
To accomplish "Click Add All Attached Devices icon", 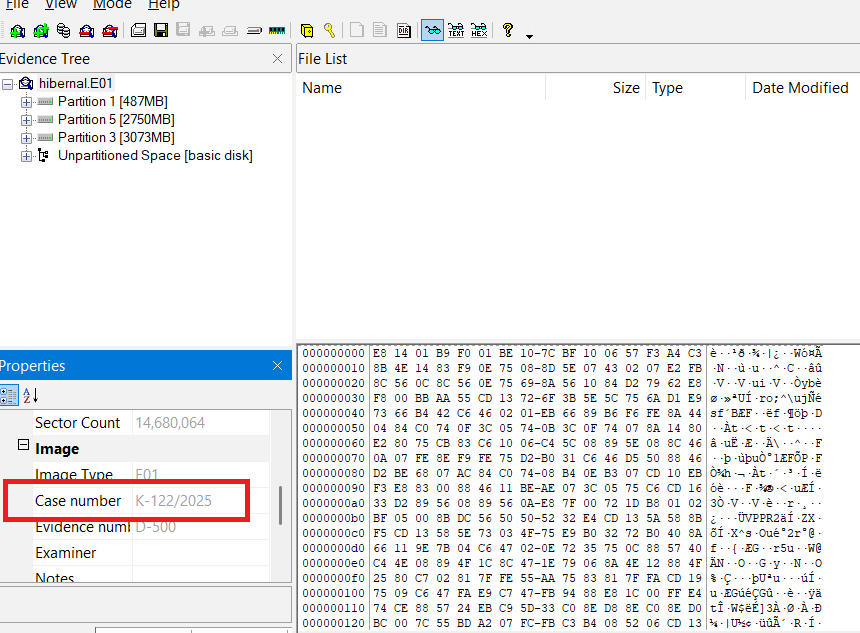I will [x=41, y=31].
